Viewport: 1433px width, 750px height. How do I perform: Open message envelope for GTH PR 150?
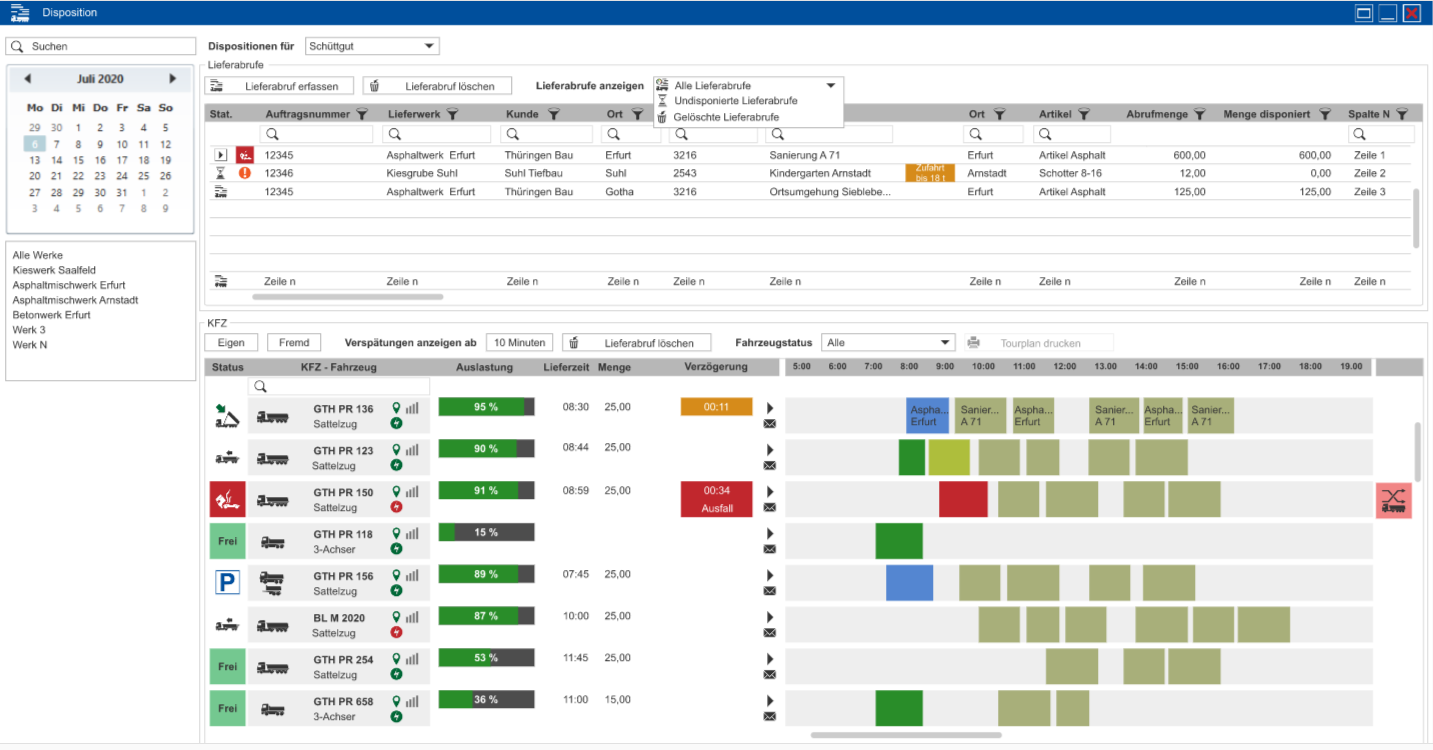pos(770,507)
